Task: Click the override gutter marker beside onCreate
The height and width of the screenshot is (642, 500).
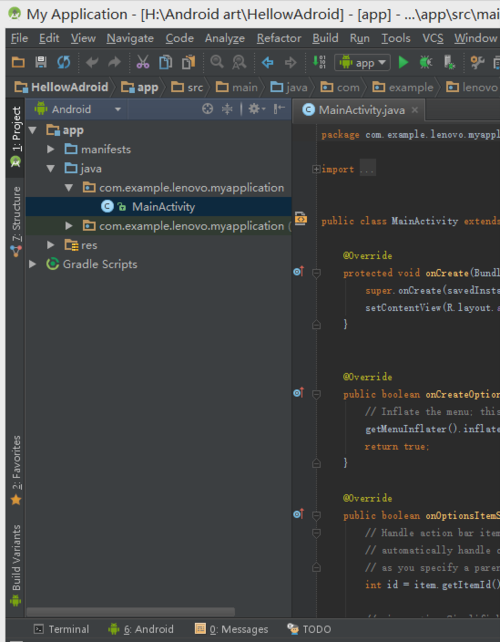Action: (299, 271)
